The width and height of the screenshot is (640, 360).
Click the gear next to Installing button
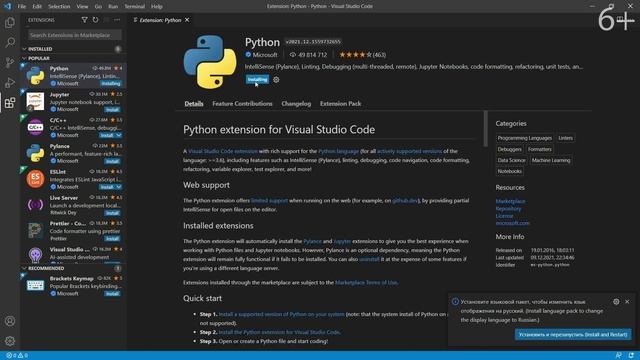click(x=276, y=80)
